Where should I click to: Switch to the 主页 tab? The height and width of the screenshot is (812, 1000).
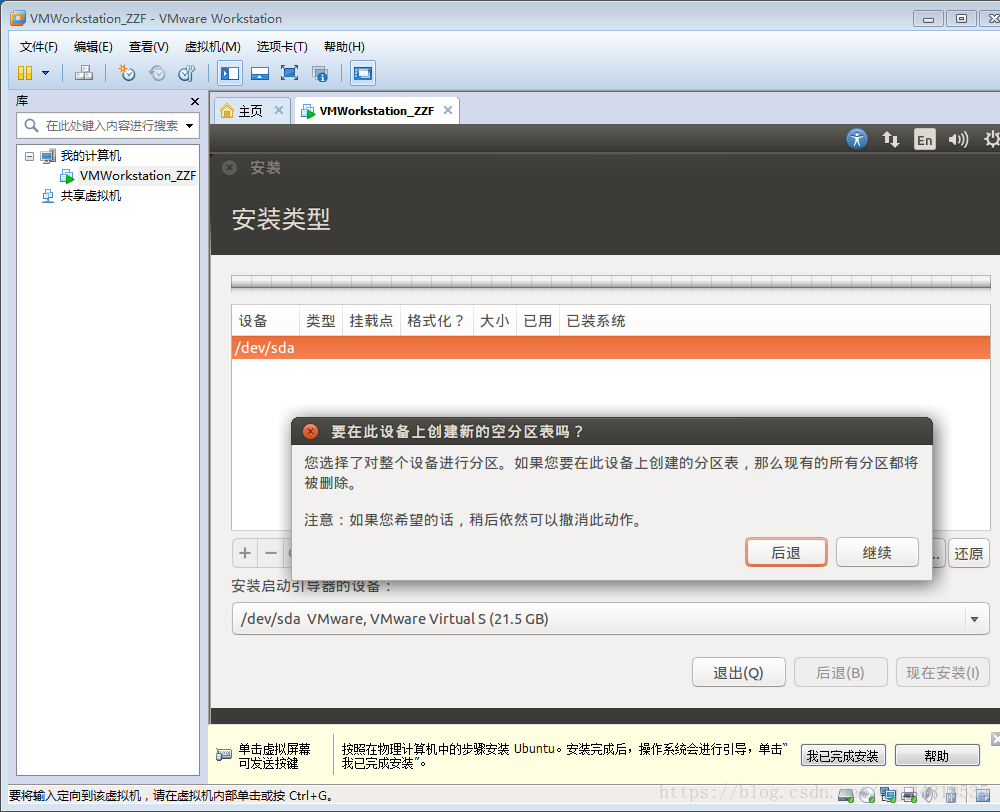pos(250,111)
